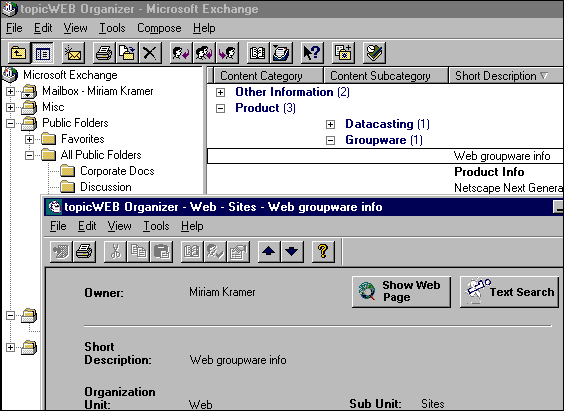Image resolution: width=564 pixels, height=411 pixels.
Task: Click the Inbox tray icon
Action: (x=281, y=53)
